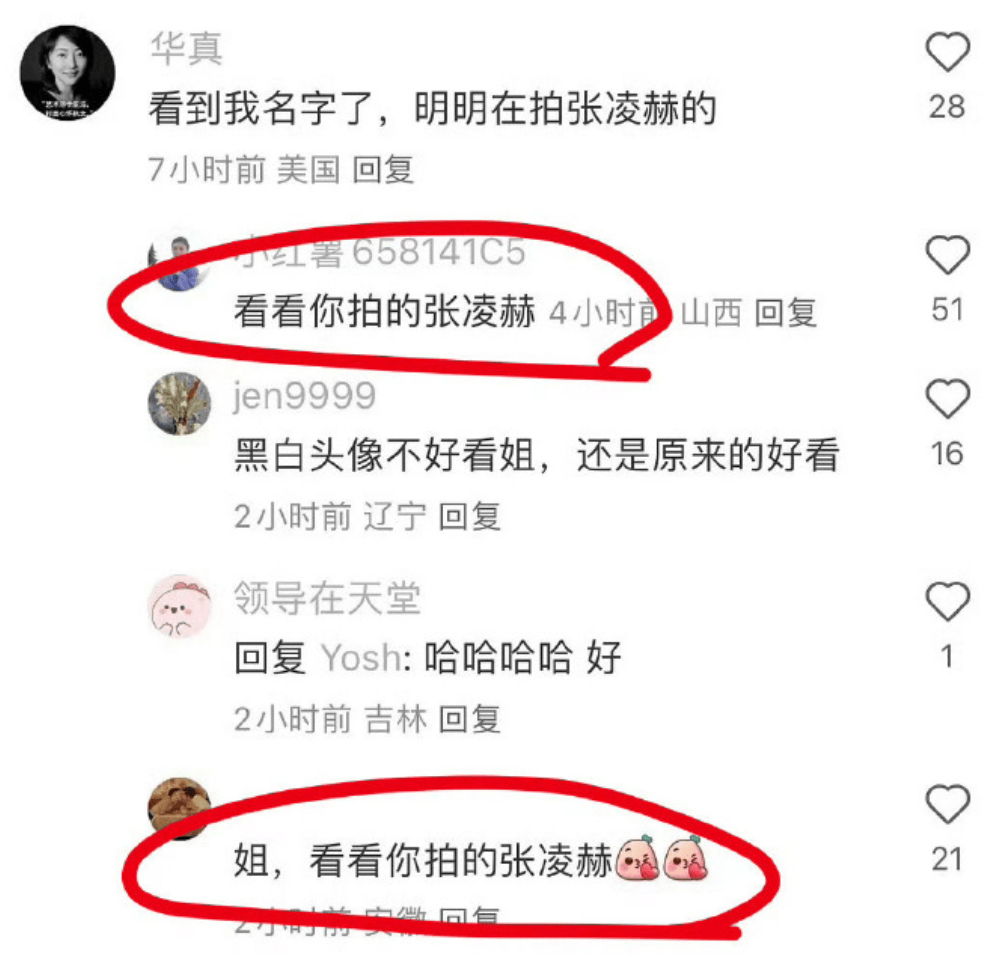Image resolution: width=1004 pixels, height=970 pixels.
Task: Like the bottom comment with 21 likes
Action: (948, 804)
